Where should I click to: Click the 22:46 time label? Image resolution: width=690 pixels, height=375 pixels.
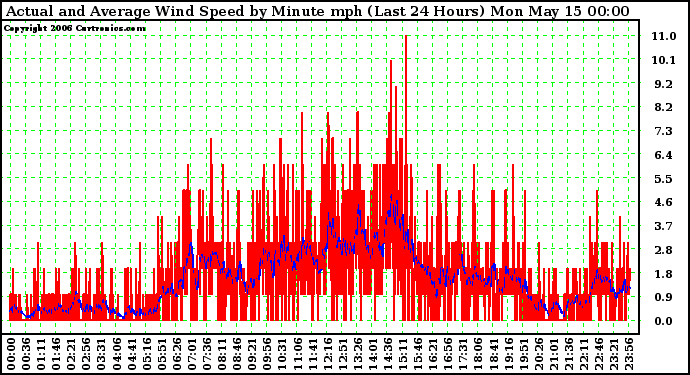tap(598, 354)
